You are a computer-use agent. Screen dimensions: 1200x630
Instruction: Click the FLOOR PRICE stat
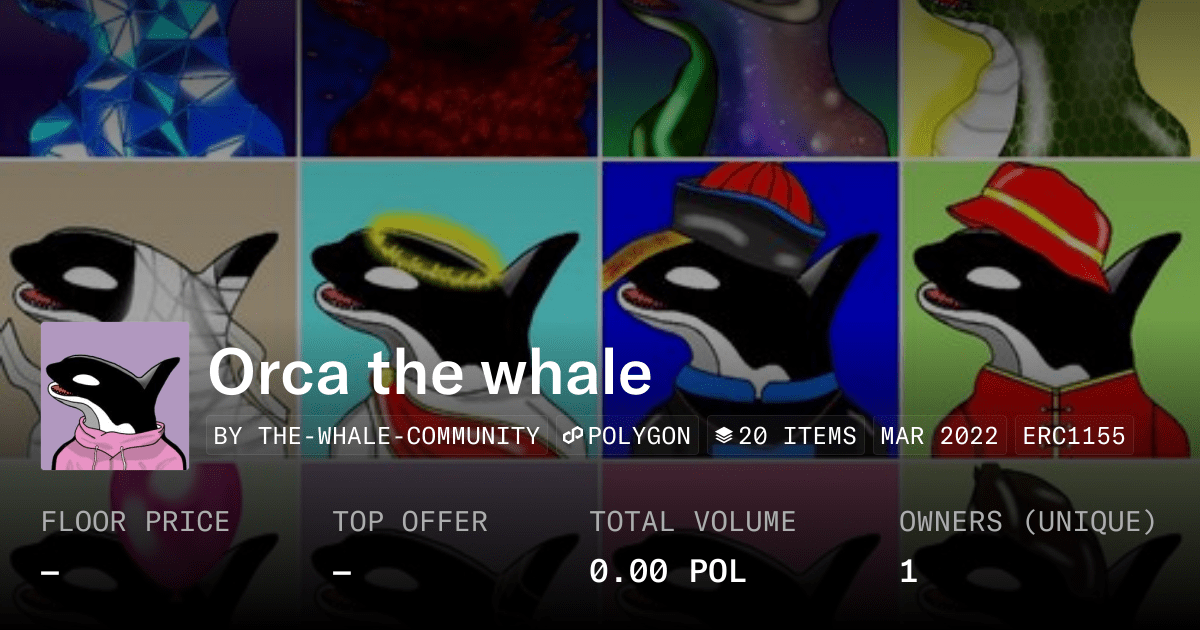tap(135, 547)
